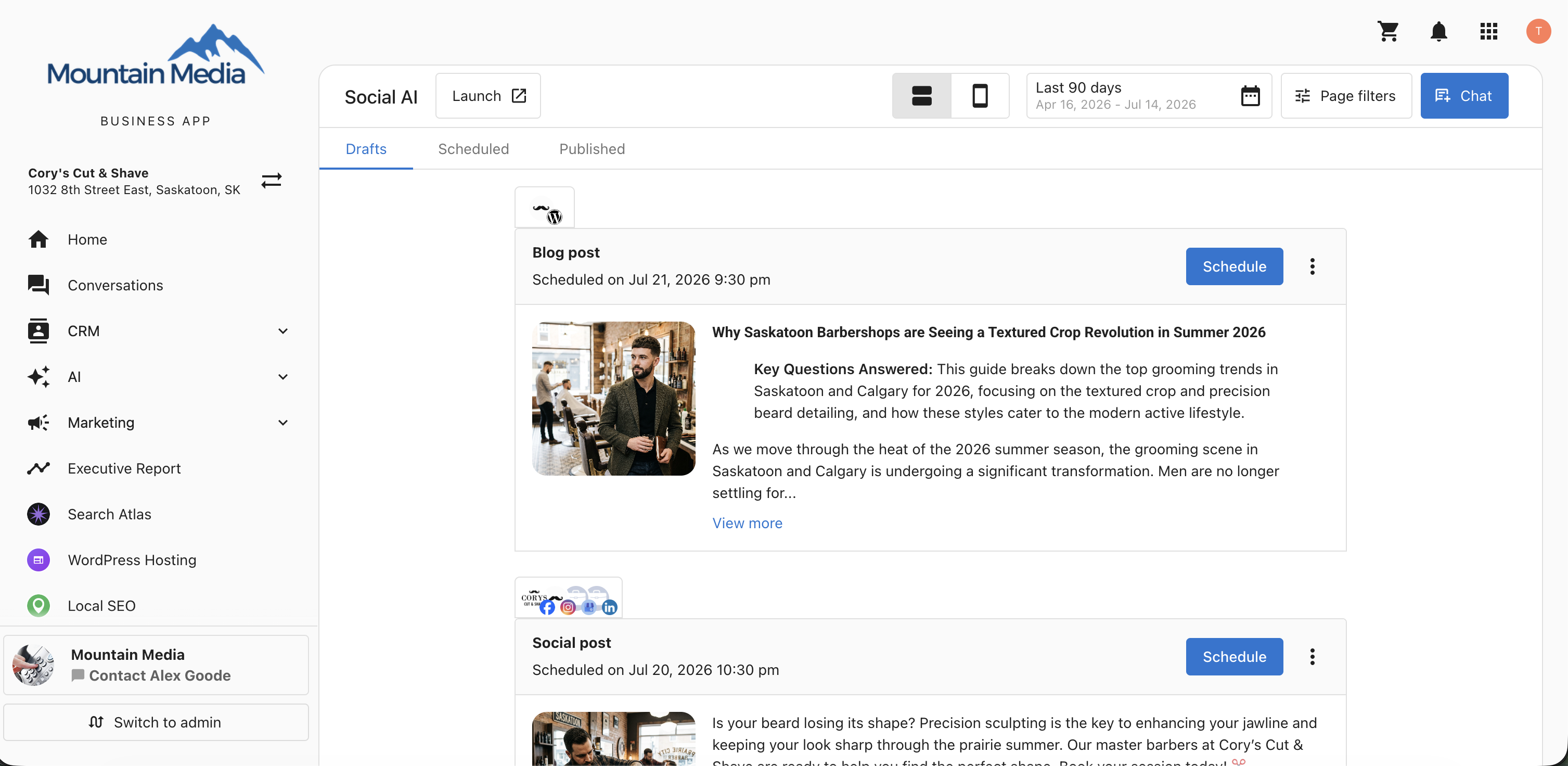Click the Google Business badge on social post

click(588, 607)
